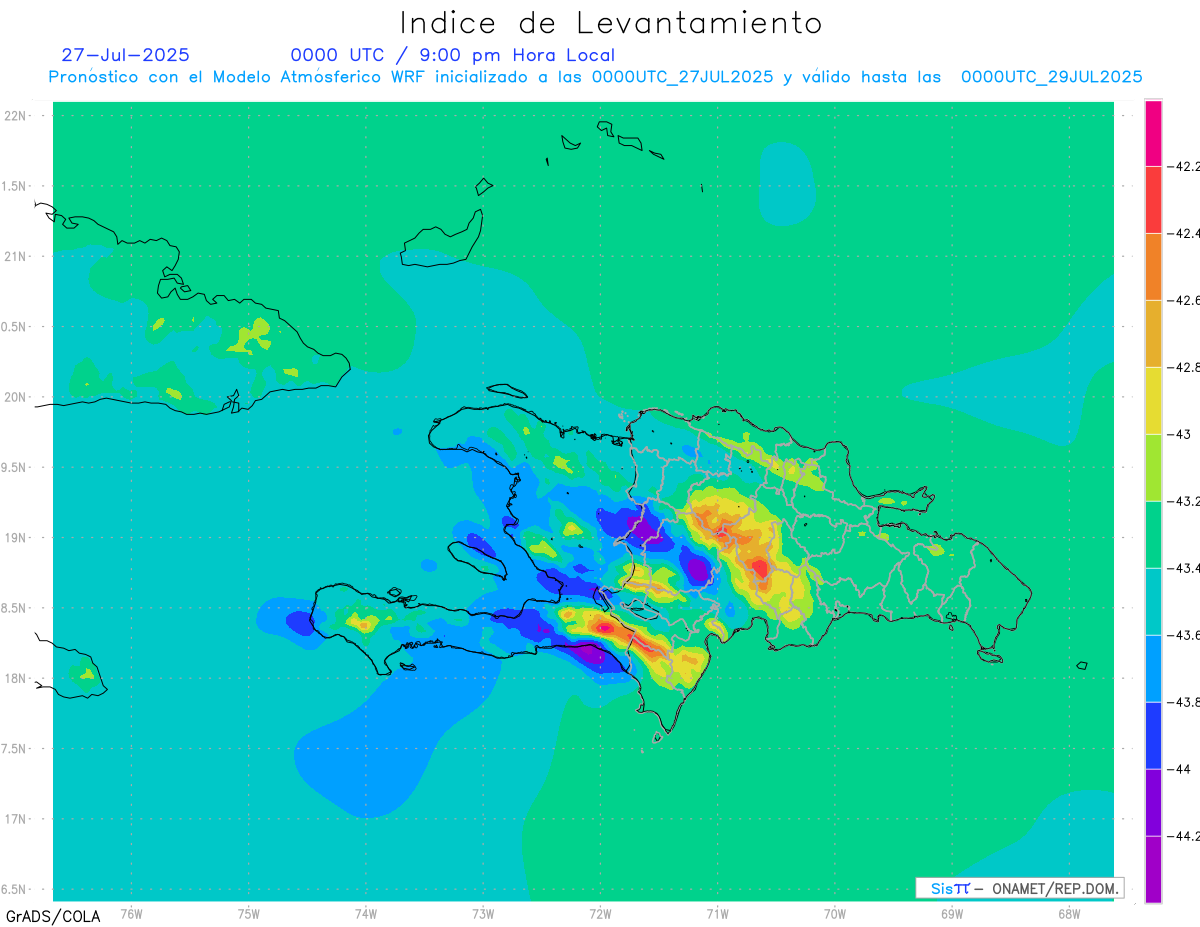Pick the magenta swatch atop the color bar
The width and height of the screenshot is (1200, 927).
pyautogui.click(x=1153, y=132)
